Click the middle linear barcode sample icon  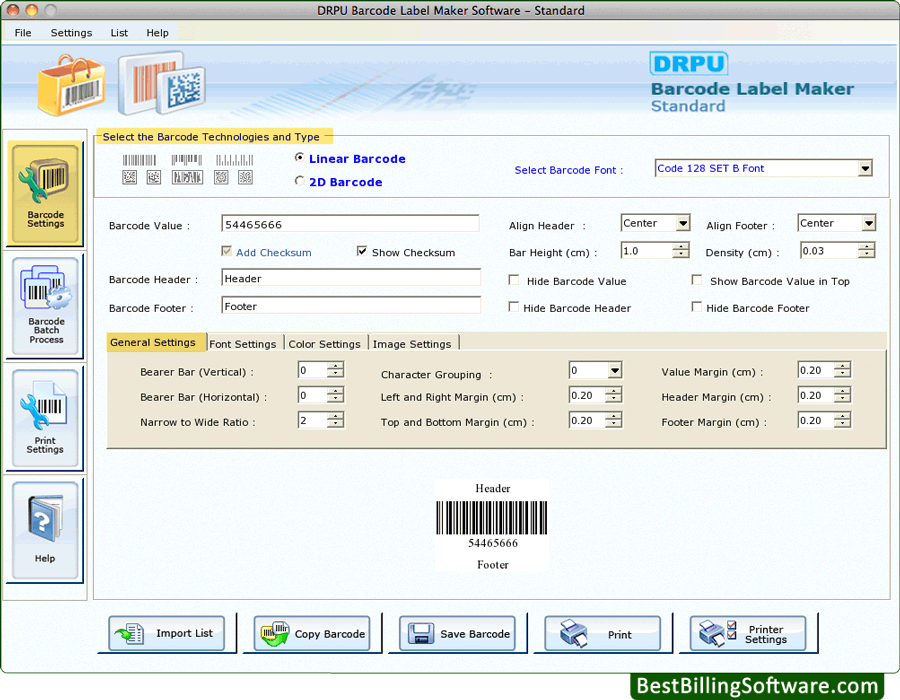187,160
